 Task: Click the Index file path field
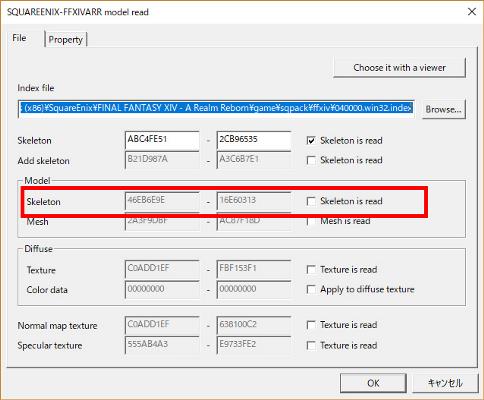pos(216,108)
